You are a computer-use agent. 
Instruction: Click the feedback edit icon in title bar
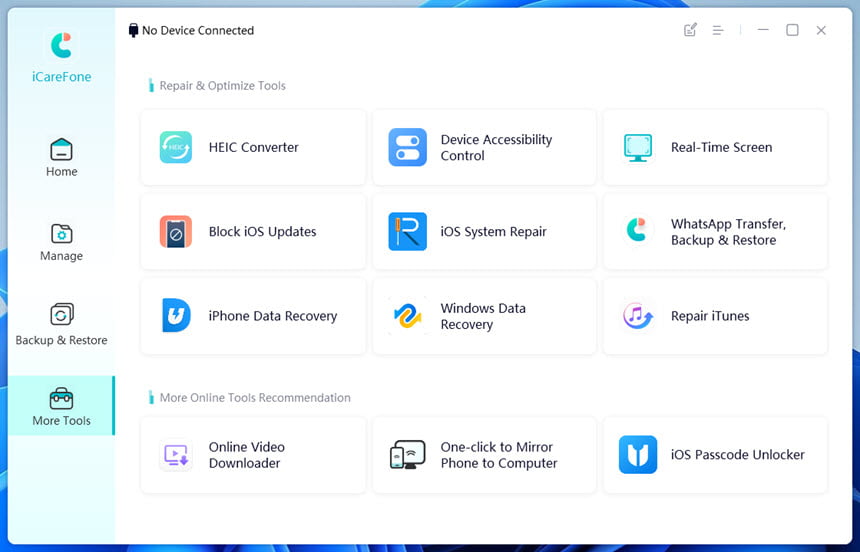[x=690, y=30]
